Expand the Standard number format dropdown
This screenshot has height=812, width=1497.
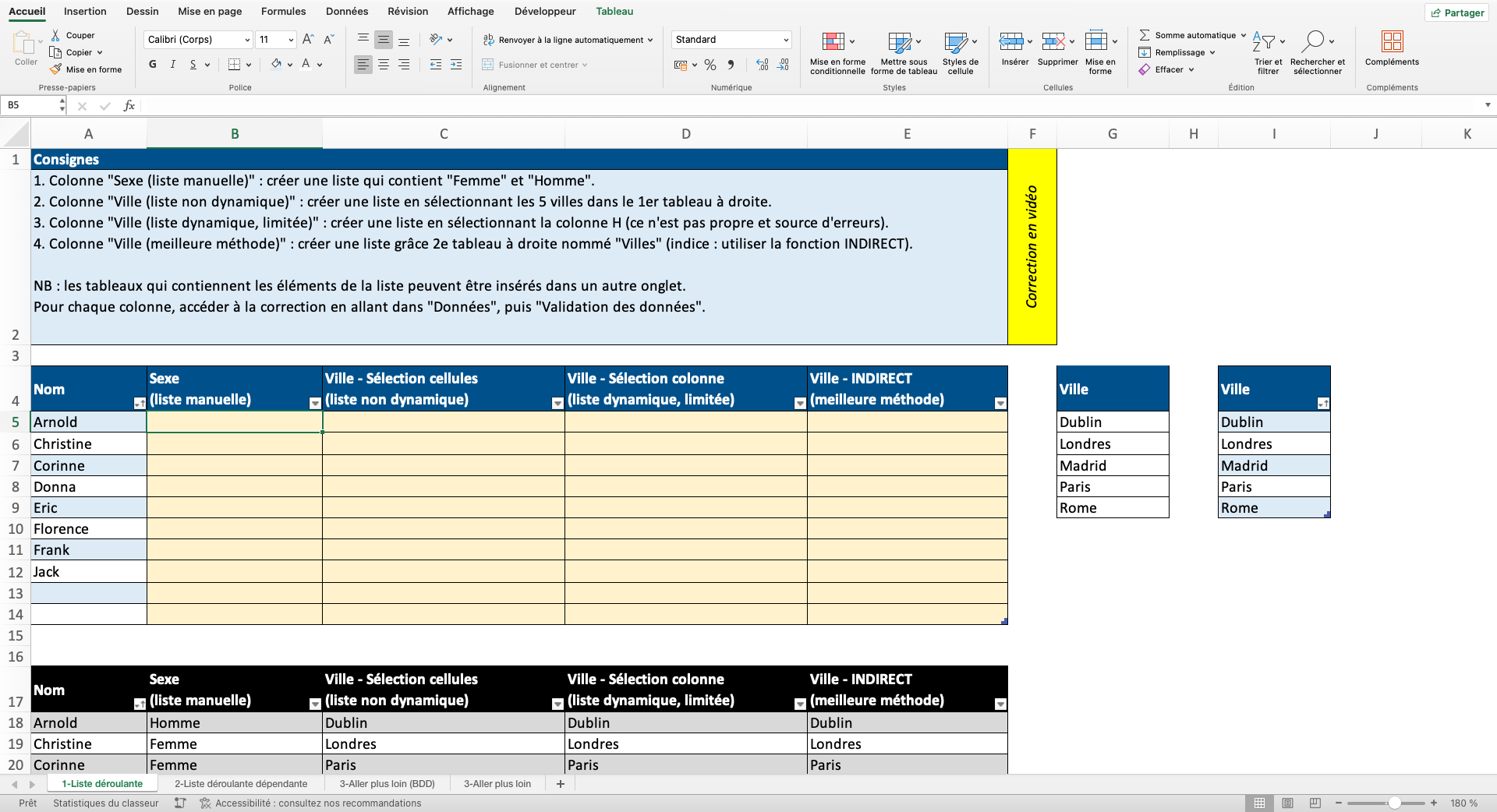[x=785, y=40]
